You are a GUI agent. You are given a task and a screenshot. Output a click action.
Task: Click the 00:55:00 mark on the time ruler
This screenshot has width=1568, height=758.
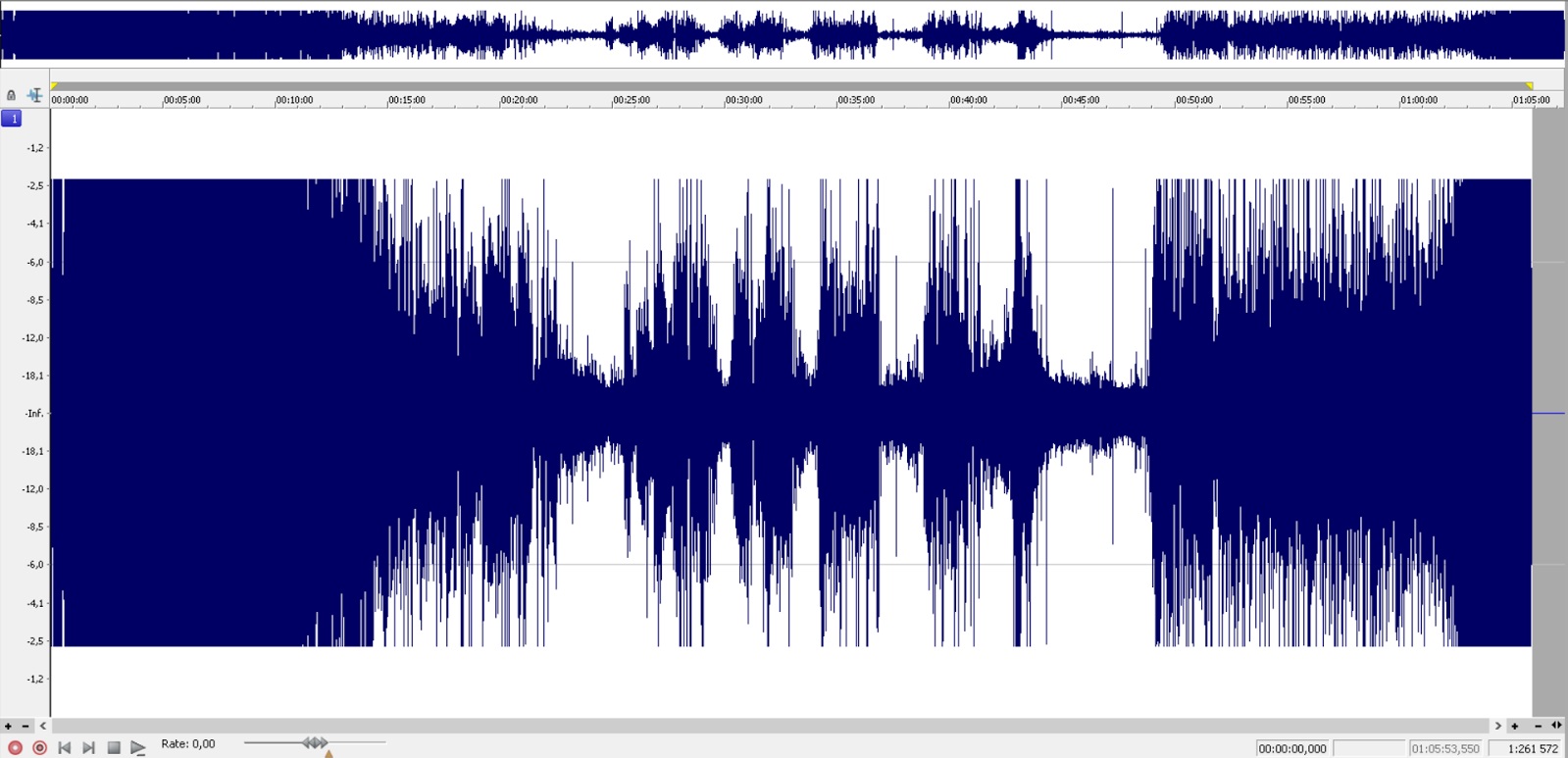[1307, 100]
